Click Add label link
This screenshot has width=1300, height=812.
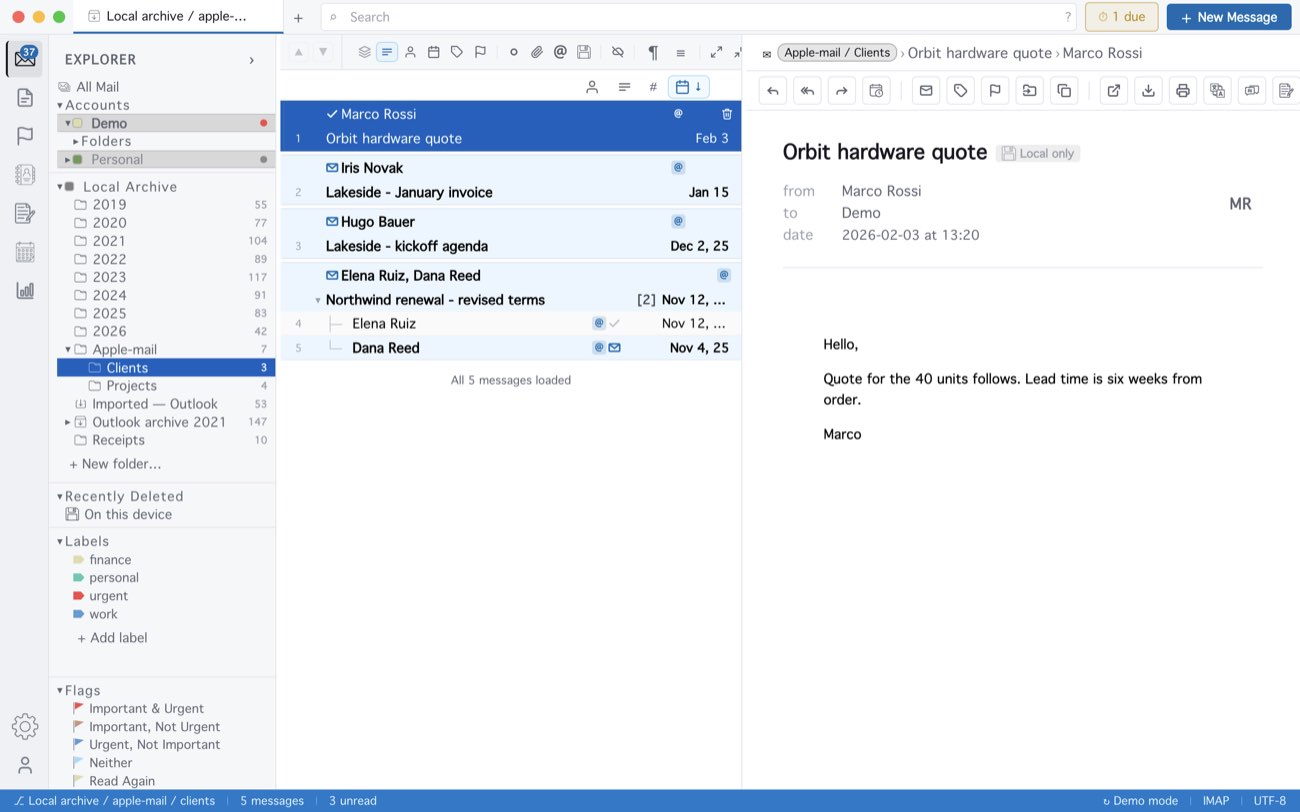pos(112,638)
